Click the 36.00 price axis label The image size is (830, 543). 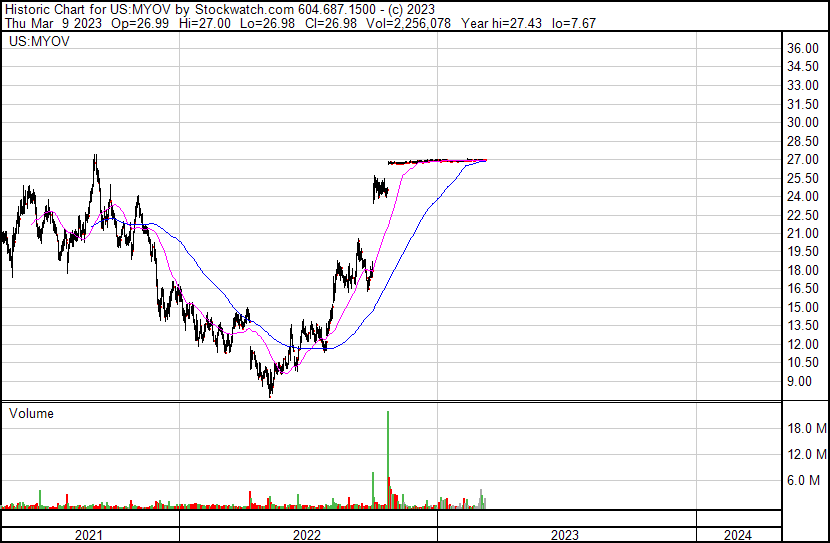pos(803,48)
